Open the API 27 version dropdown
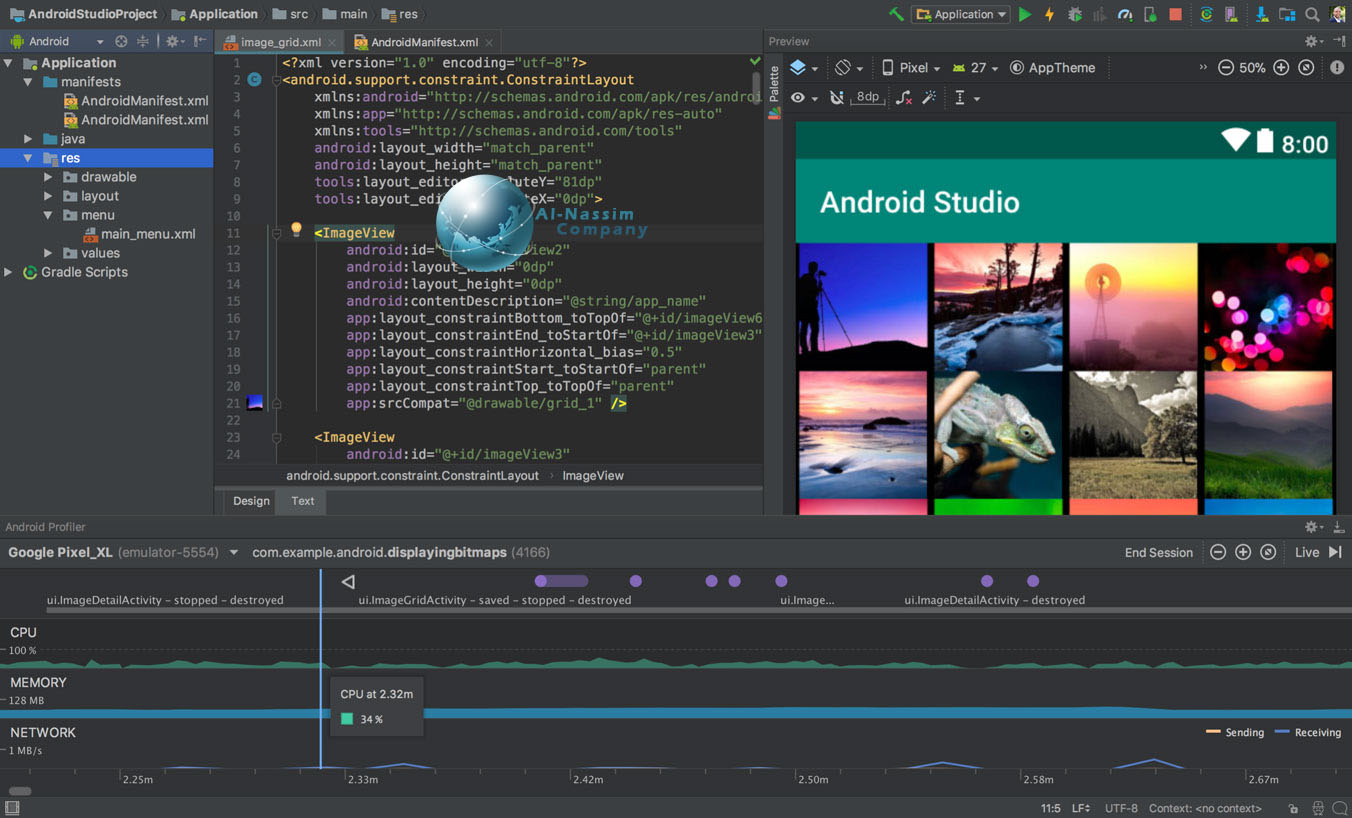The image size is (1352, 818). pos(975,68)
